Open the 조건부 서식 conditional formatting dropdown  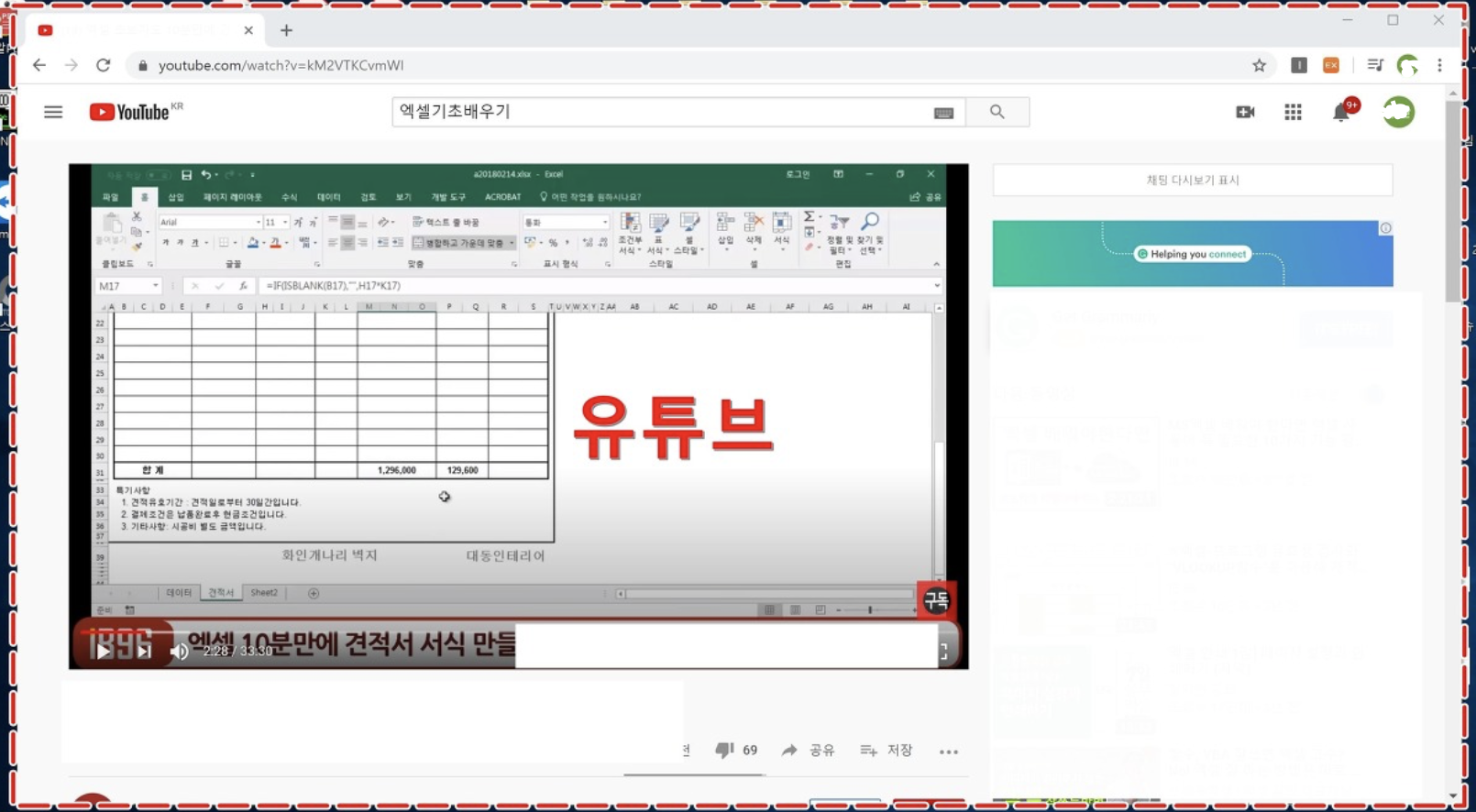[630, 234]
